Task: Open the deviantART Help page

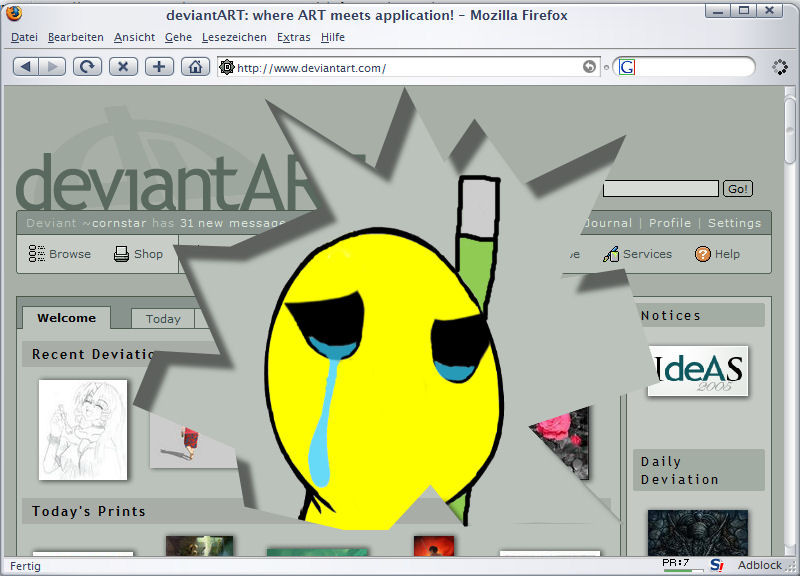Action: tap(717, 254)
